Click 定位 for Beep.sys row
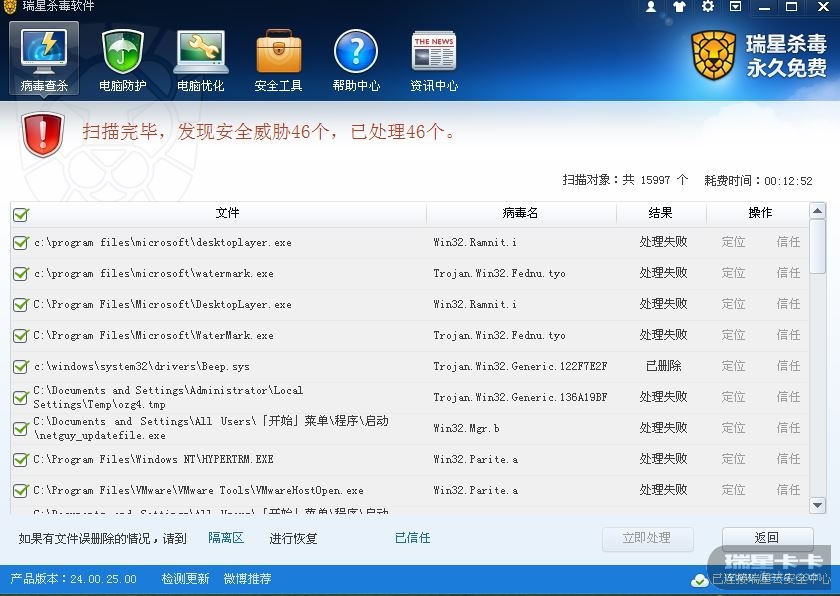Screen dimensions: 840x596 pos(733,366)
